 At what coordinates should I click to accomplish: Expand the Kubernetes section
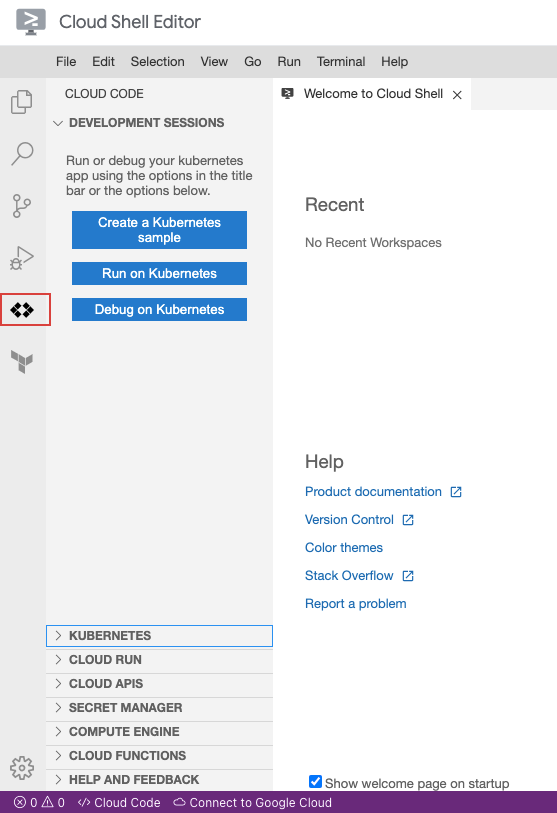tap(159, 636)
